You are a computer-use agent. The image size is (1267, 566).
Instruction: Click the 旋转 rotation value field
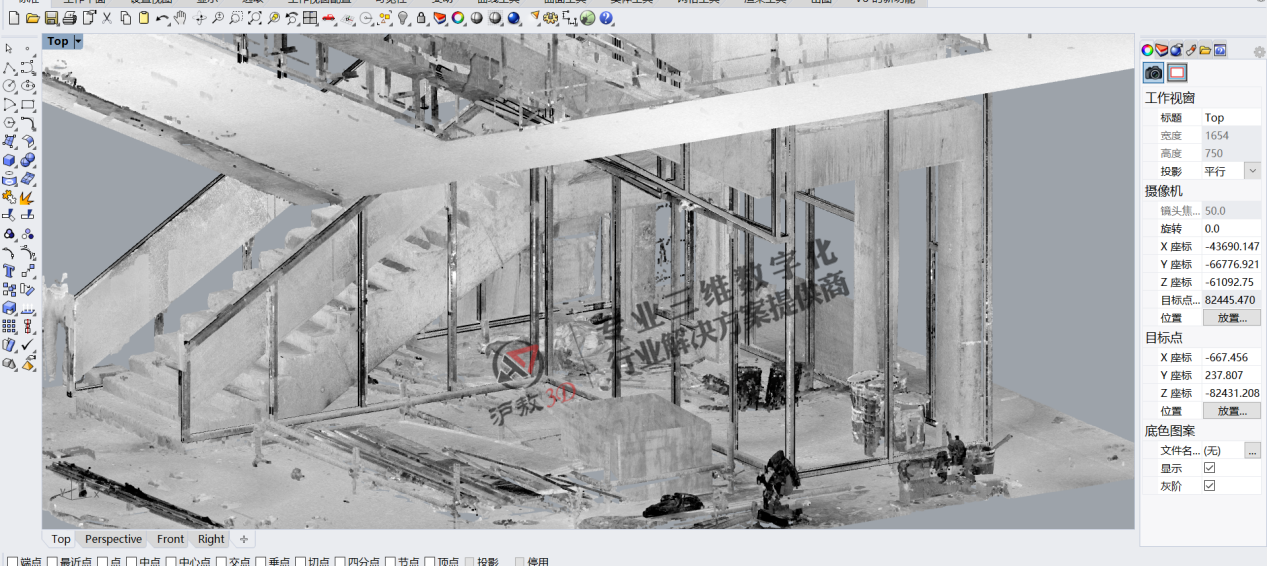[1230, 229]
